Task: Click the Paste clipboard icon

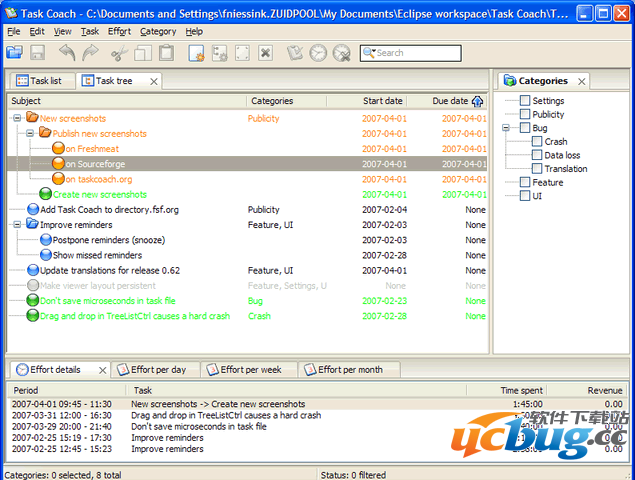Action: pyautogui.click(x=166, y=53)
